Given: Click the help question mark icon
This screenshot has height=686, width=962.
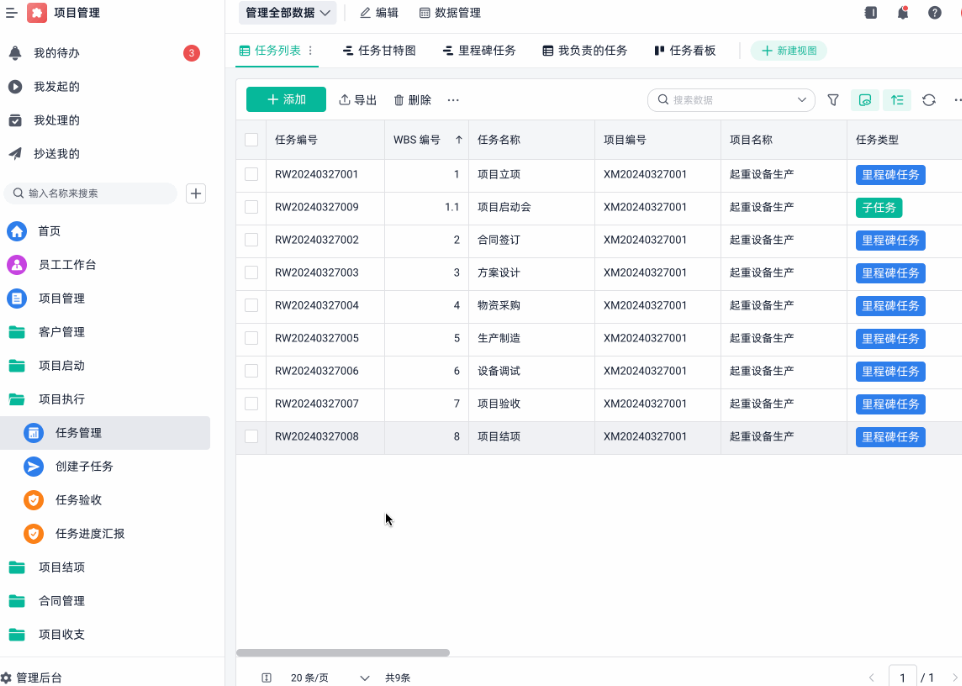Looking at the screenshot, I should [x=935, y=13].
